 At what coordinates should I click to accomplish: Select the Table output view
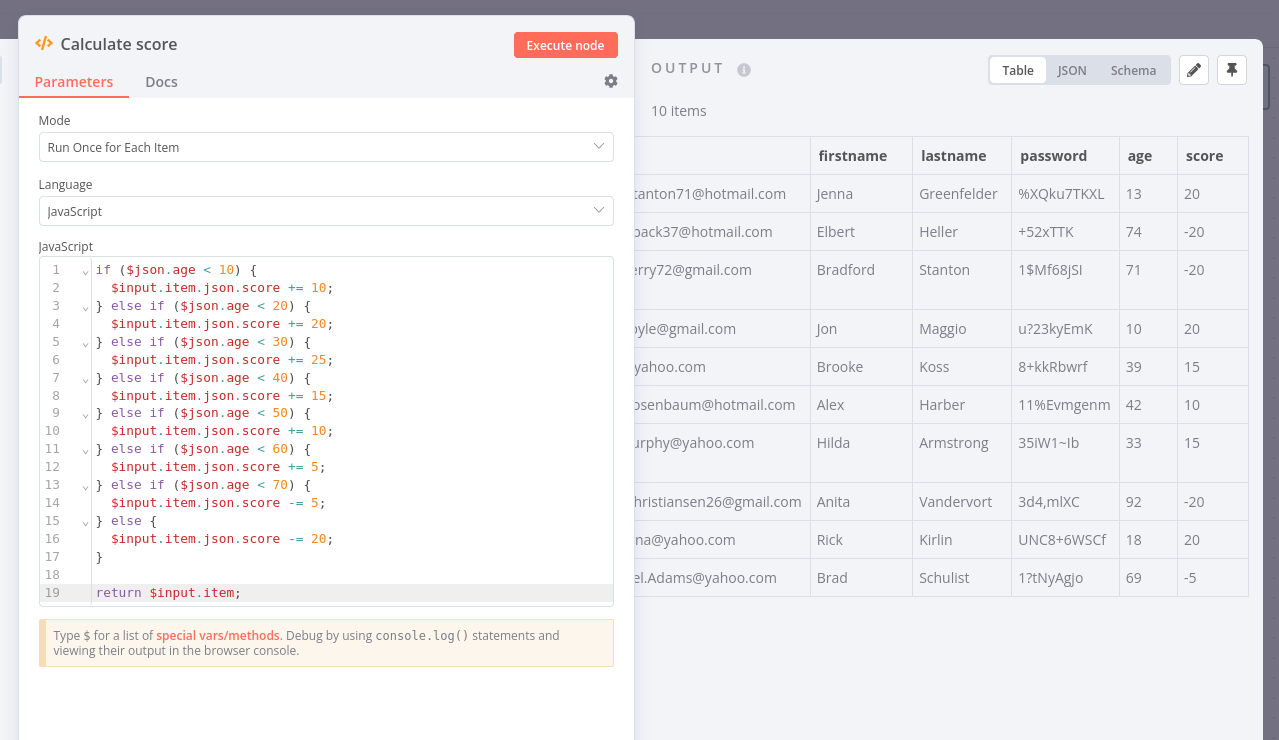[1018, 70]
